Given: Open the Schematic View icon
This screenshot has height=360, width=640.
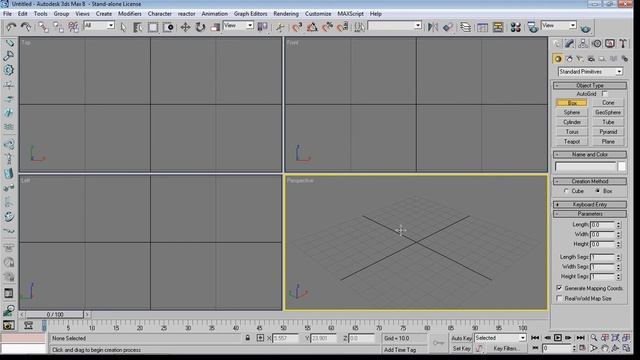Looking at the screenshot, I should (498, 27).
